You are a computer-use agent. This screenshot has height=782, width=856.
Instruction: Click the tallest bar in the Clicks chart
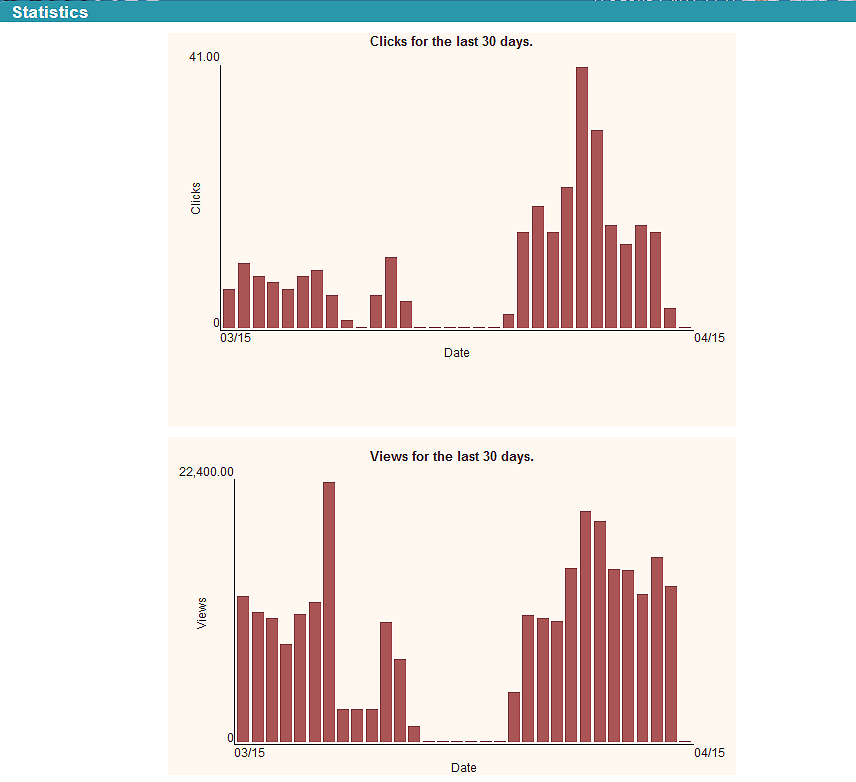coord(582,198)
